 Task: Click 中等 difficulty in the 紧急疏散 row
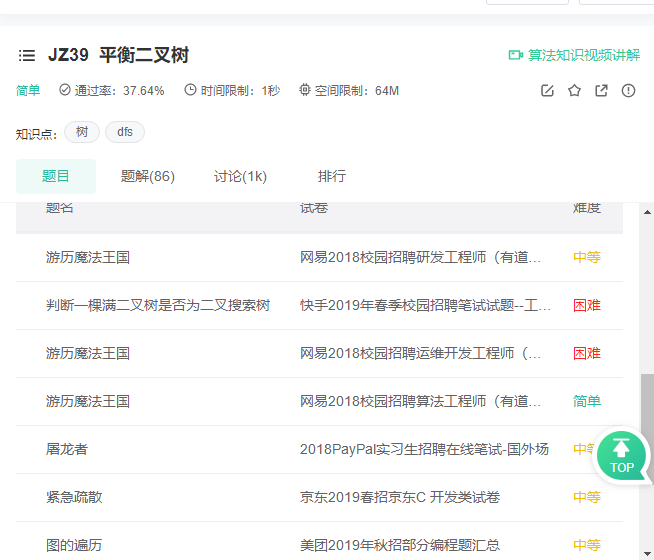(x=587, y=497)
